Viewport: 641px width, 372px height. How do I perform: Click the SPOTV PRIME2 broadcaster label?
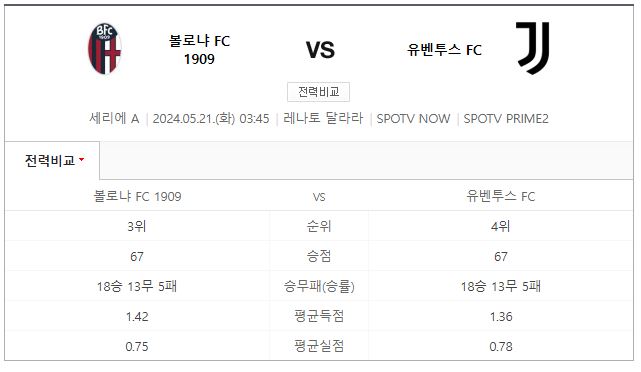[506, 119]
